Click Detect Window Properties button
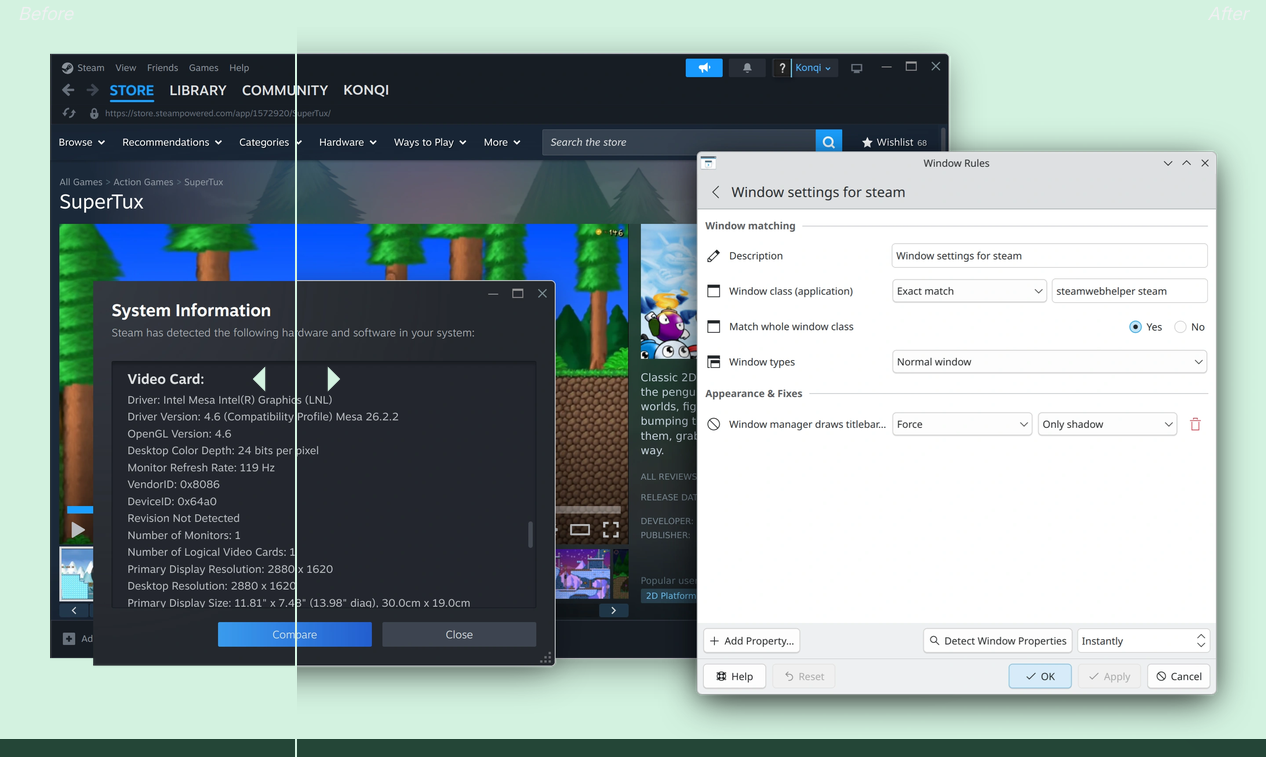1266x757 pixels. click(997, 641)
